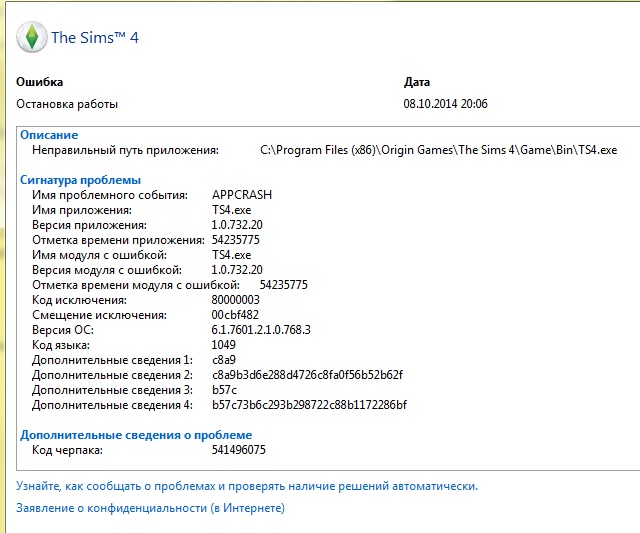Screen dimensions: 640x533
Task: Select the APPCRASH event name value
Action: (242, 195)
